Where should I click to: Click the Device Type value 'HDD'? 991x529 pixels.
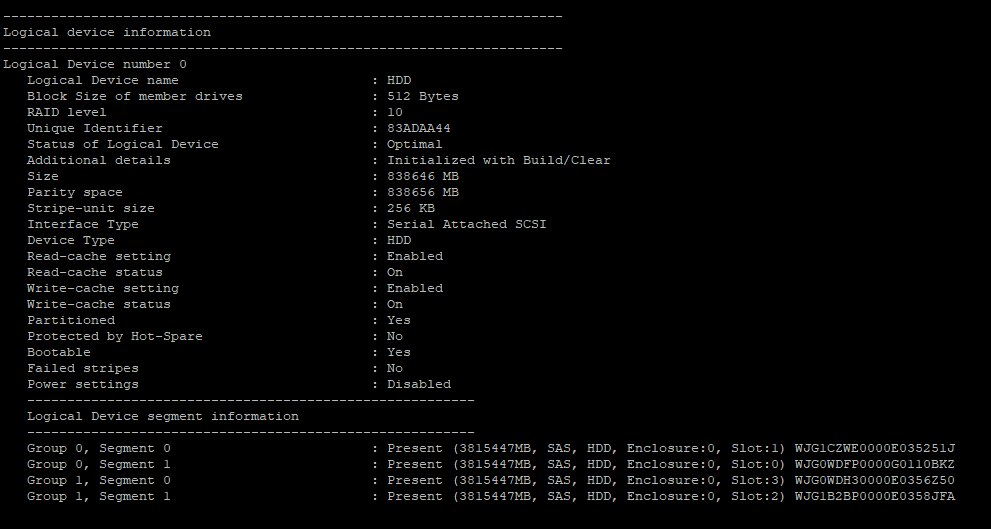[x=399, y=240]
